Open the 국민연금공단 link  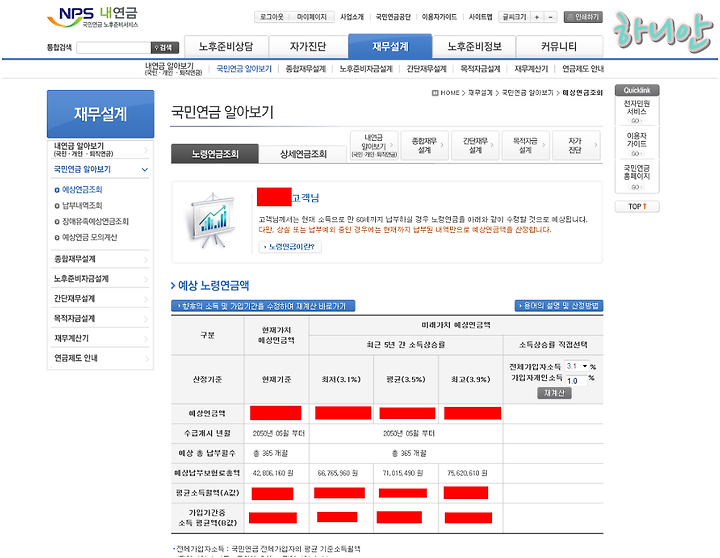point(393,17)
